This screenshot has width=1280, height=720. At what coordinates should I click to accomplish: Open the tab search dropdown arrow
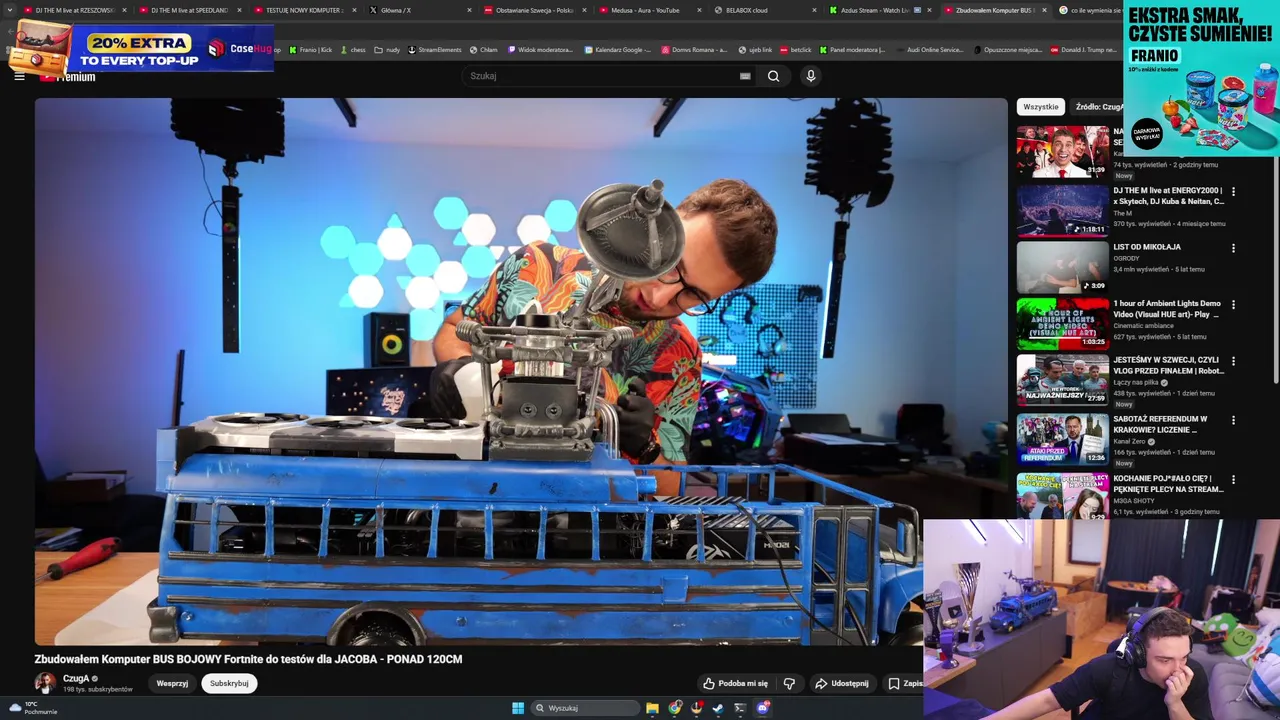(10, 10)
